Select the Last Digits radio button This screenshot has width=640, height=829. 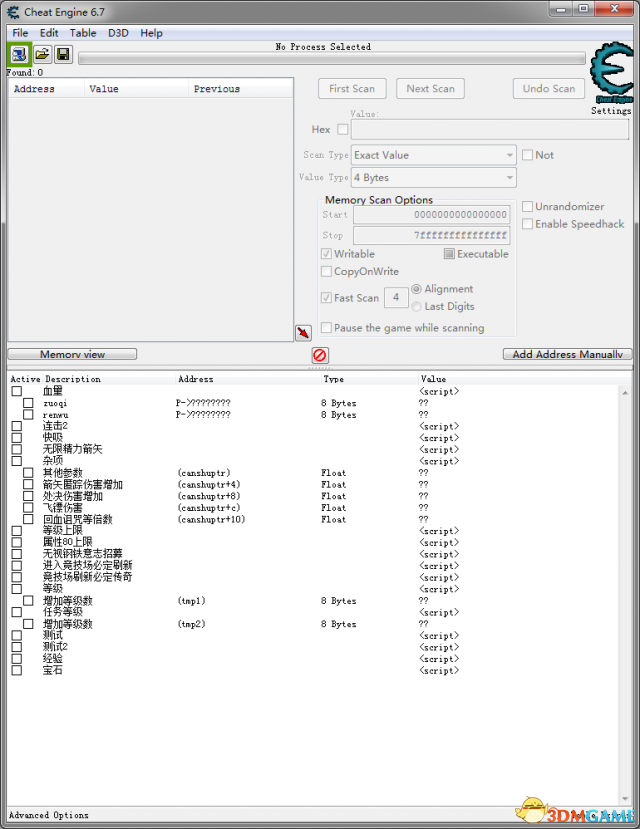(416, 306)
